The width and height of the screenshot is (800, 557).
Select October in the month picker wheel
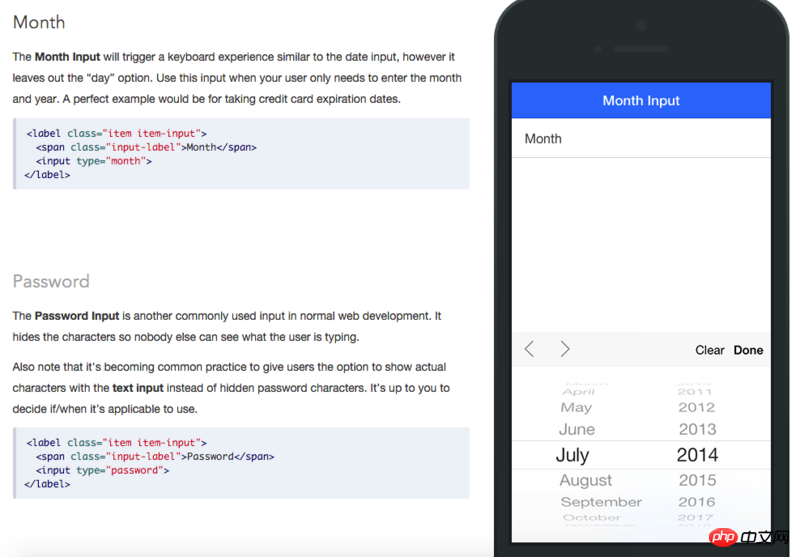click(x=592, y=517)
